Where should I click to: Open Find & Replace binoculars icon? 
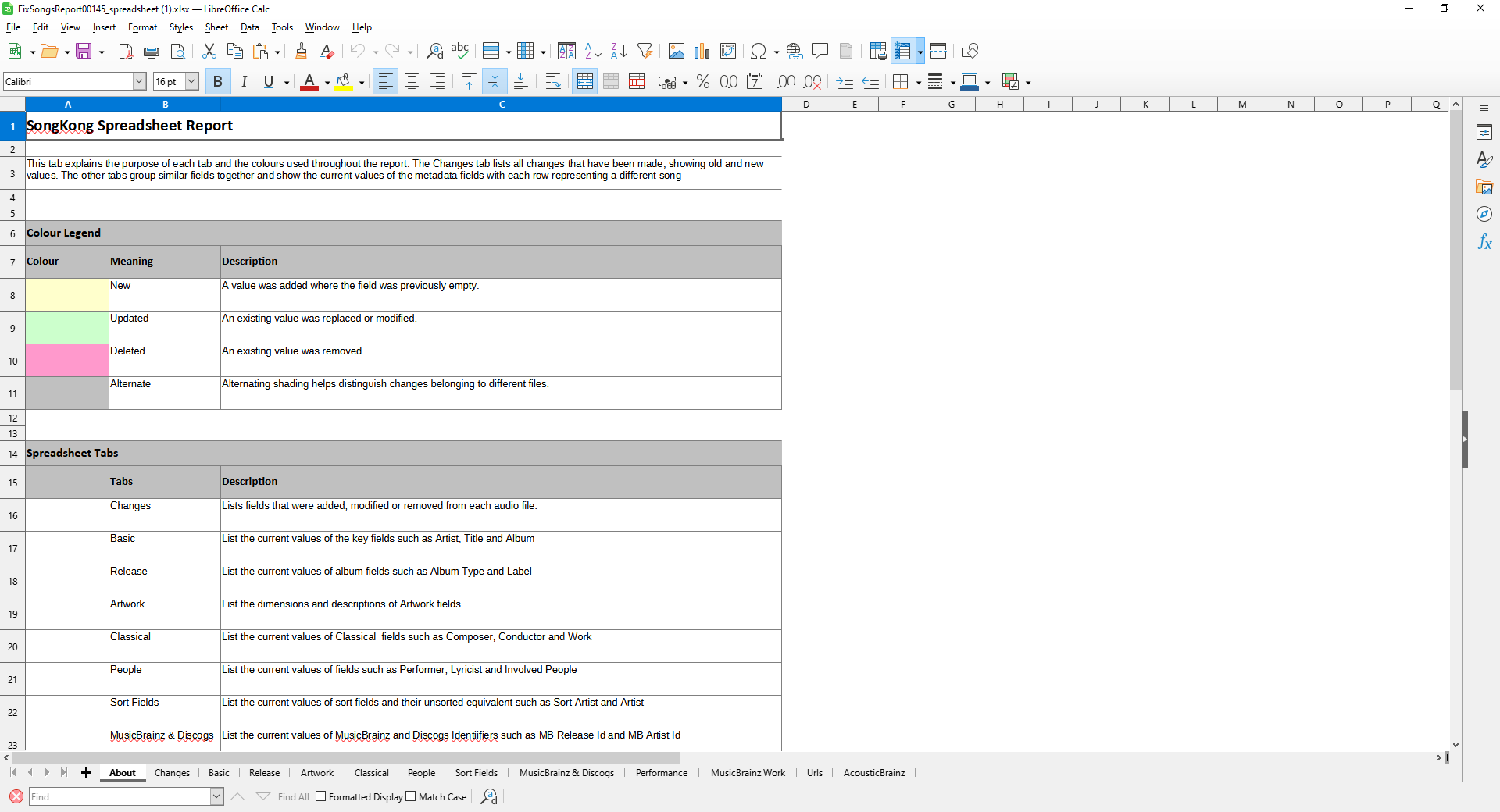click(x=434, y=52)
